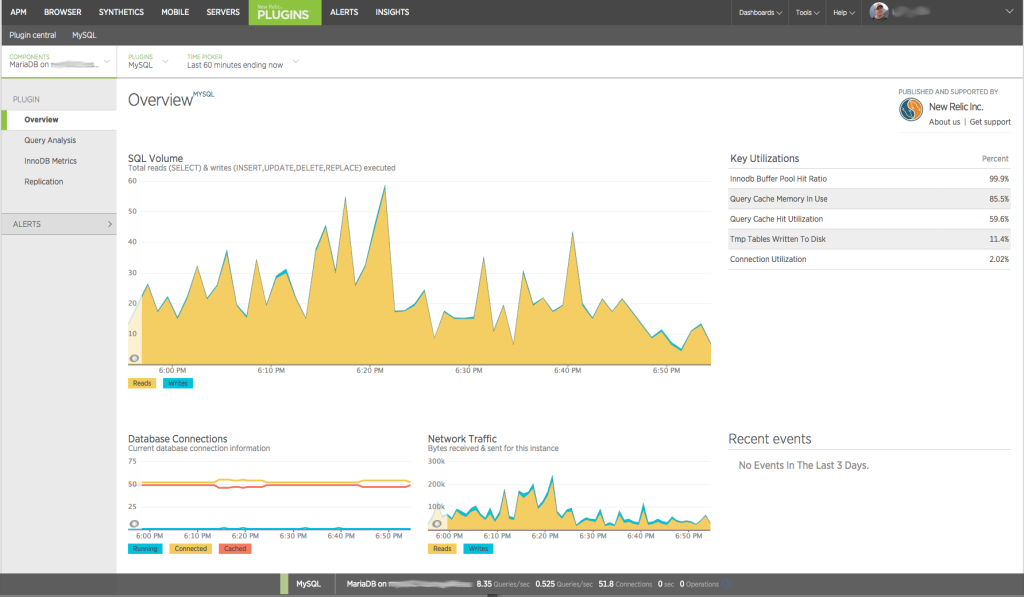Click the 0.525 Queries/sec footer metric
The height and width of the screenshot is (597, 1024).
click(564, 584)
